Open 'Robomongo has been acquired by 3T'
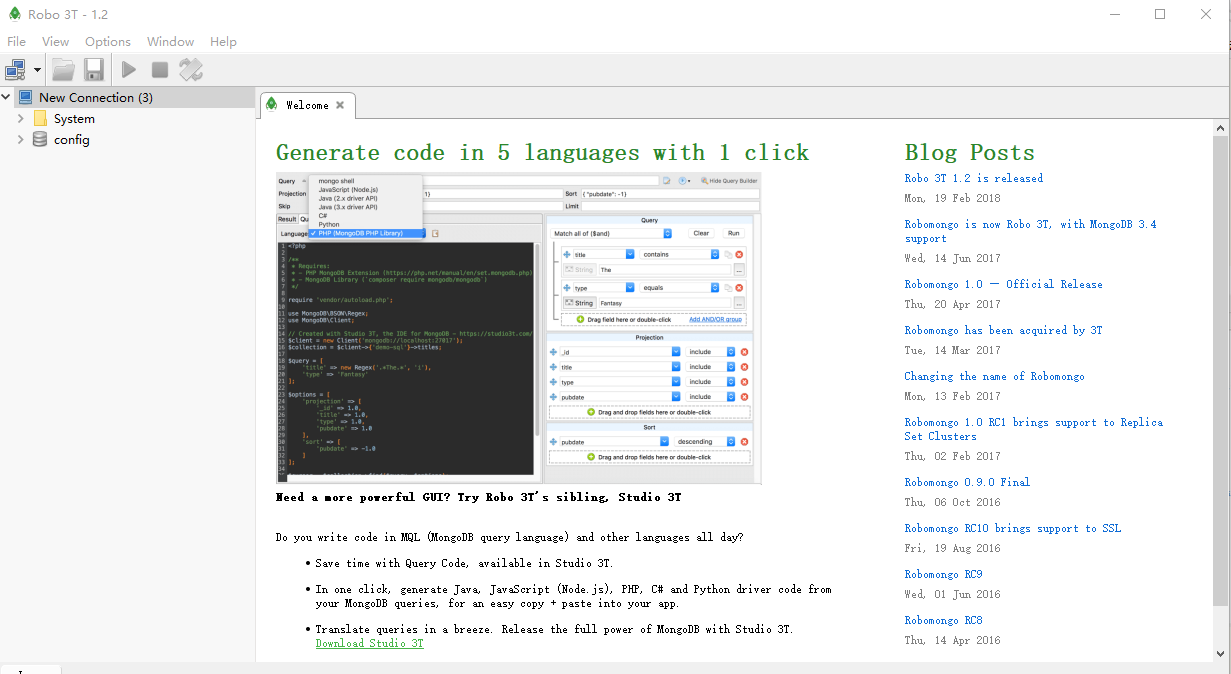 [1003, 330]
